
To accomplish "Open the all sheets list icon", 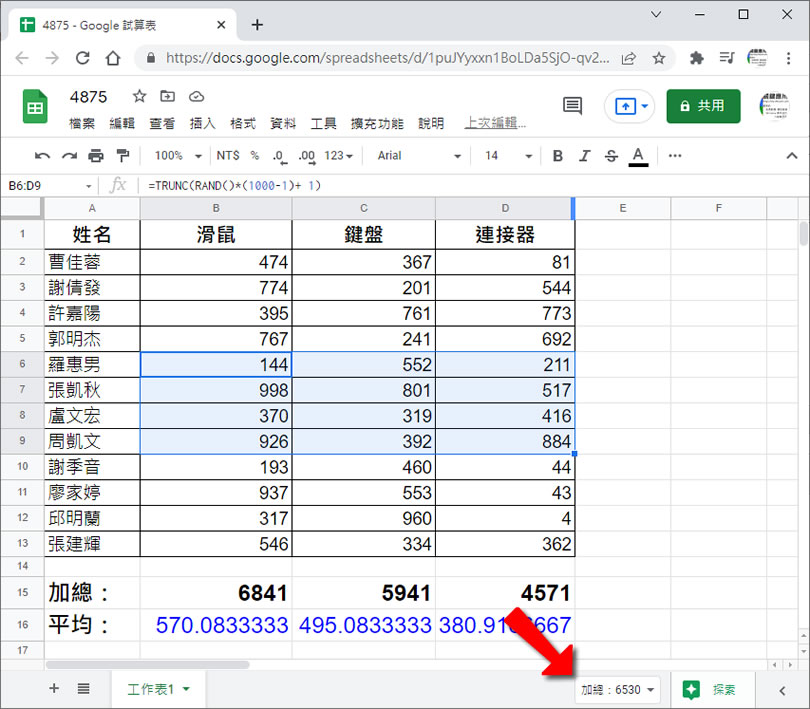I will 84,688.
